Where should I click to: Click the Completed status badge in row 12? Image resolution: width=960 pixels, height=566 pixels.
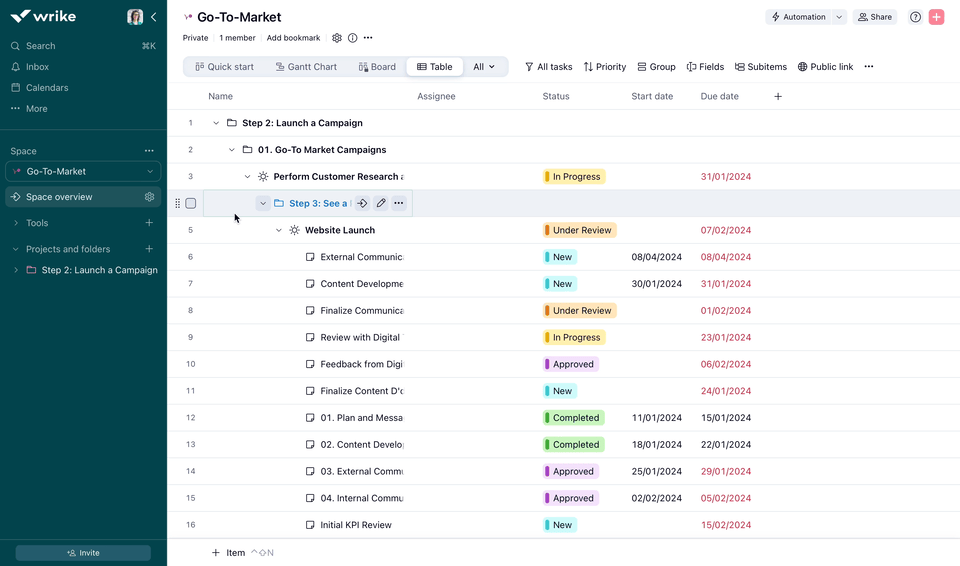[x=574, y=418]
